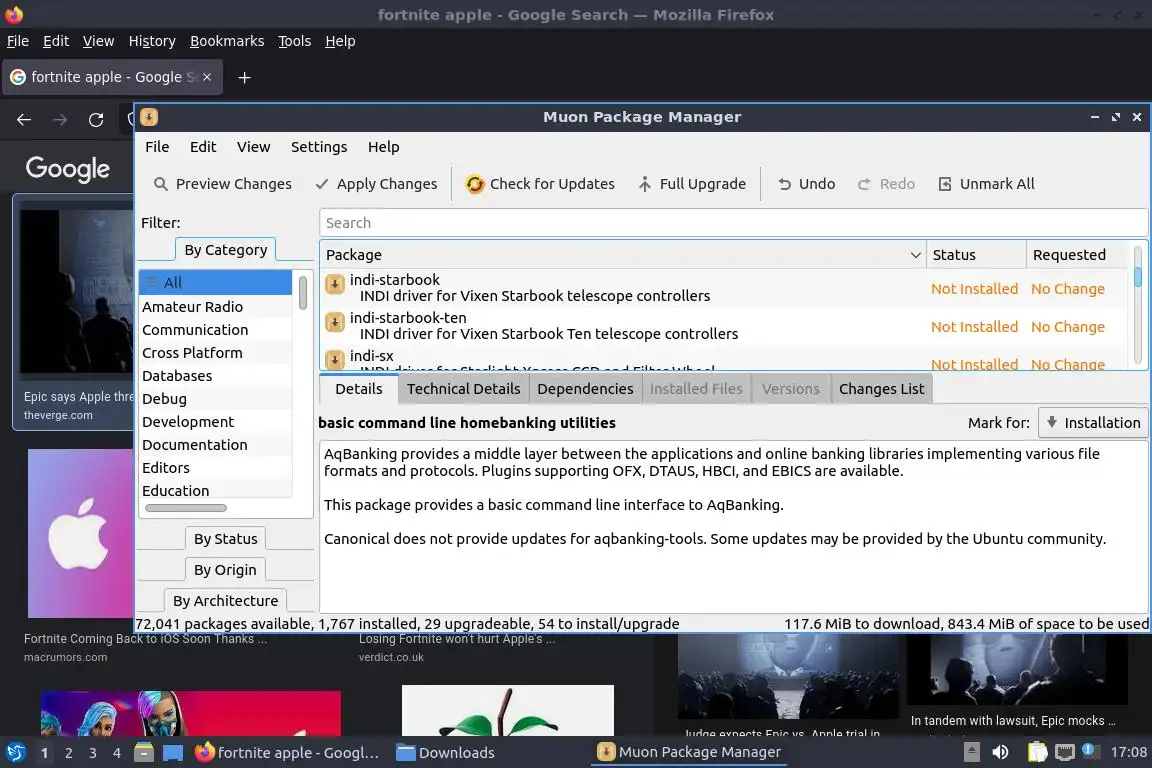Open Muon Help menu
Image resolution: width=1152 pixels, height=768 pixels.
[384, 147]
